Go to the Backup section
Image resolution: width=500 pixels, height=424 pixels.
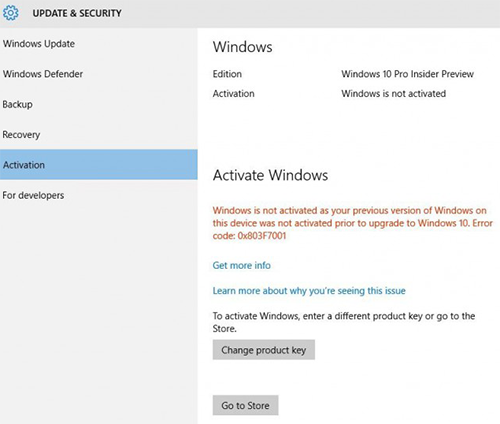click(x=99, y=104)
